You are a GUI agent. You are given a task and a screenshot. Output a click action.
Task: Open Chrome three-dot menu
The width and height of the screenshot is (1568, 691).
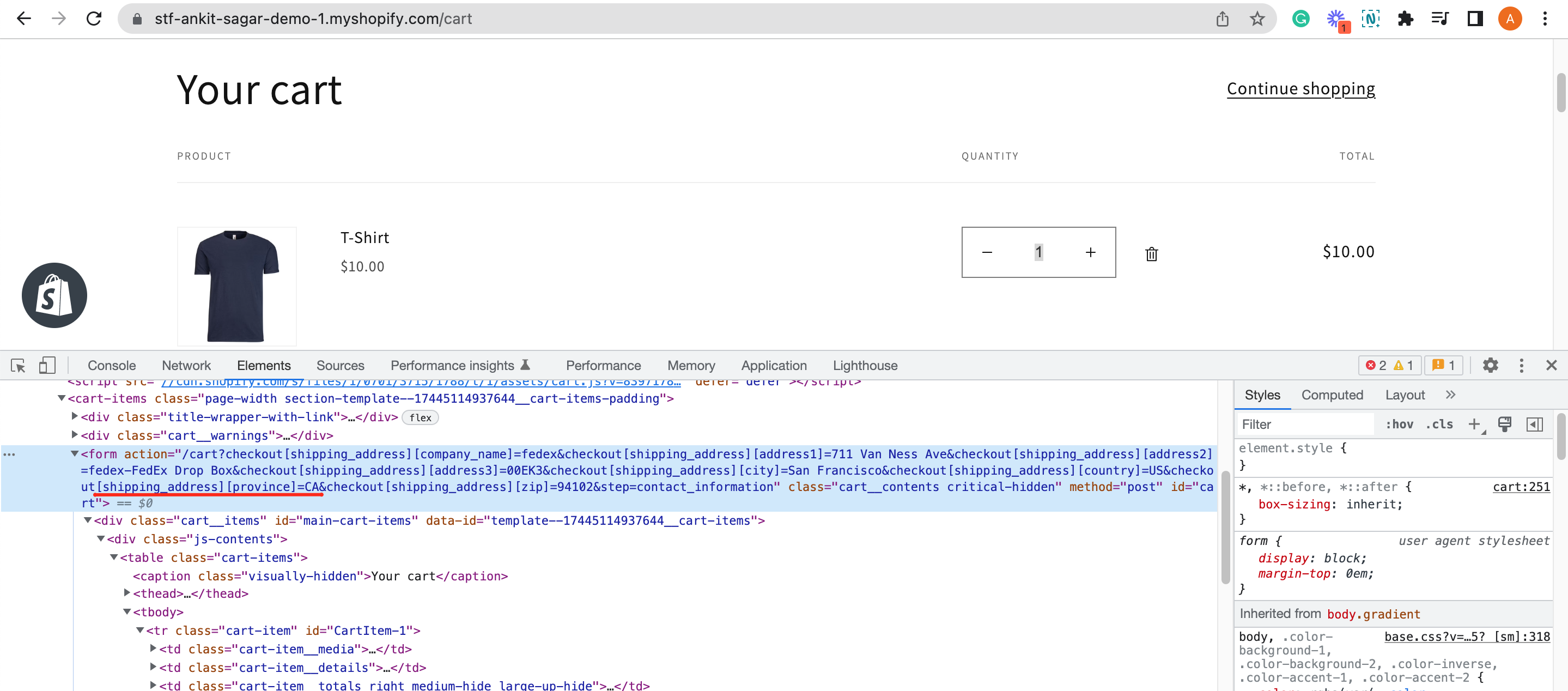click(1545, 19)
